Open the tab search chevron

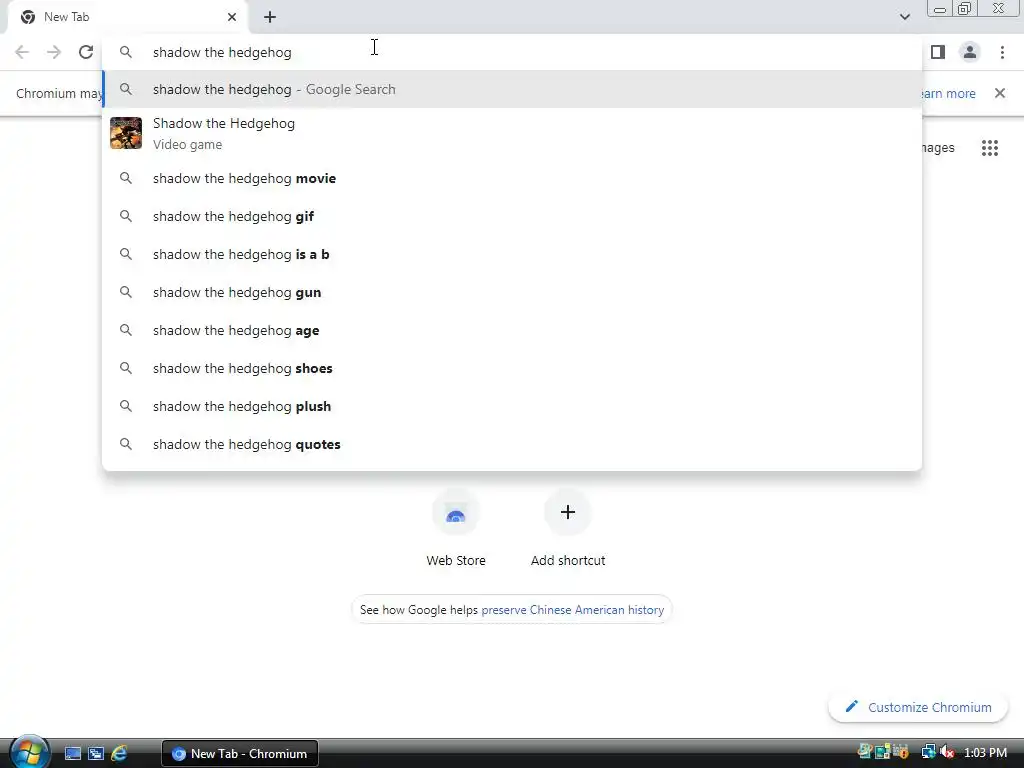[904, 17]
